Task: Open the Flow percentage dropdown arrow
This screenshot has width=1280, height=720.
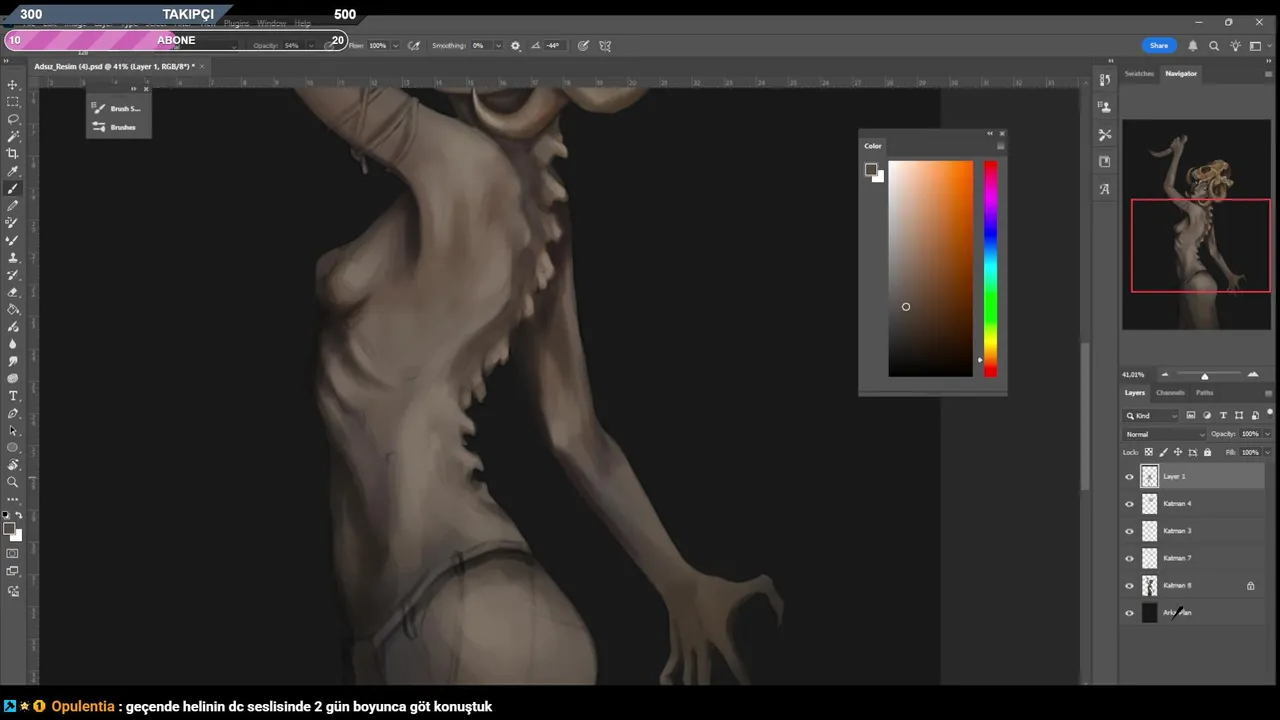Action: pos(396,46)
